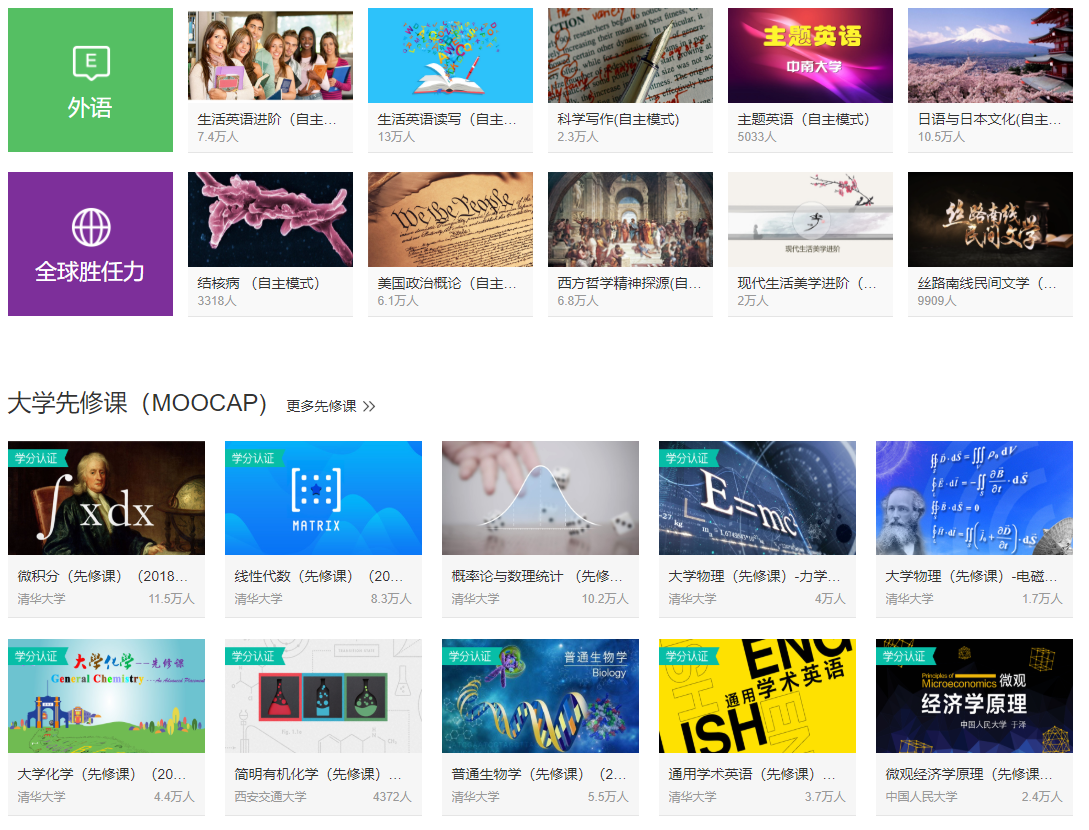1089x830 pixels.
Task: Click 微积分（先修课）title
Action: click(103, 576)
